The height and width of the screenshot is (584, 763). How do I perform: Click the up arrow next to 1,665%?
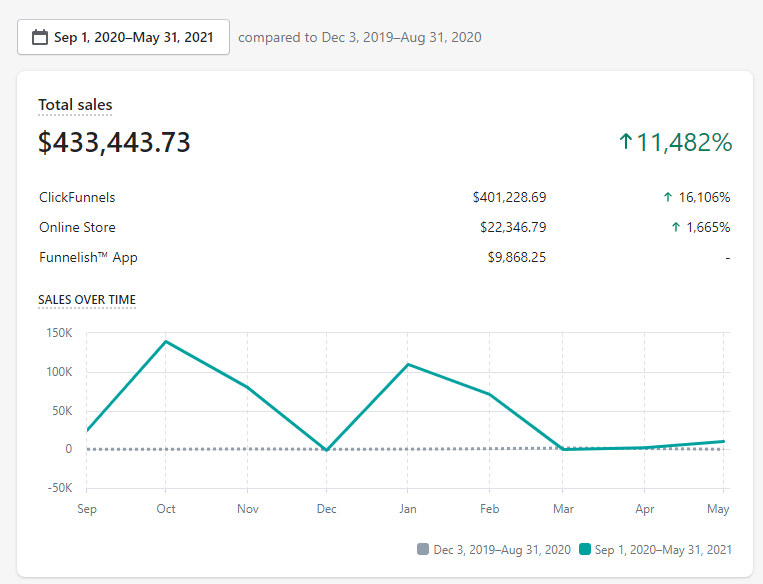[676, 228]
